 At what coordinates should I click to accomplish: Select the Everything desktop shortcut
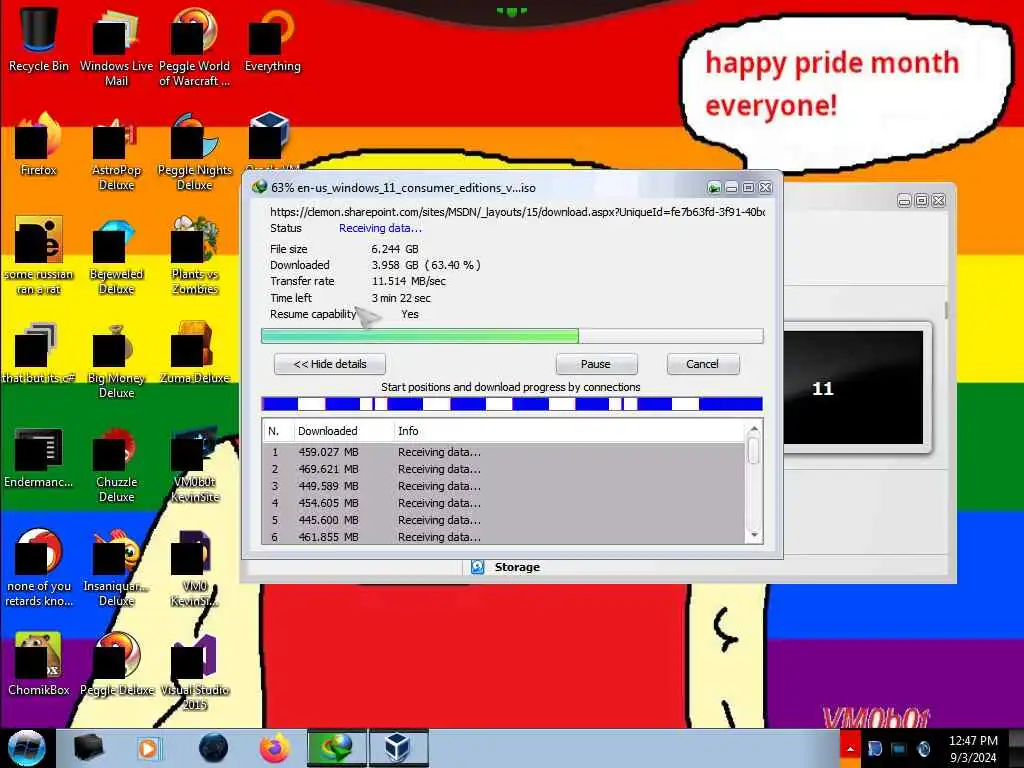point(272,39)
